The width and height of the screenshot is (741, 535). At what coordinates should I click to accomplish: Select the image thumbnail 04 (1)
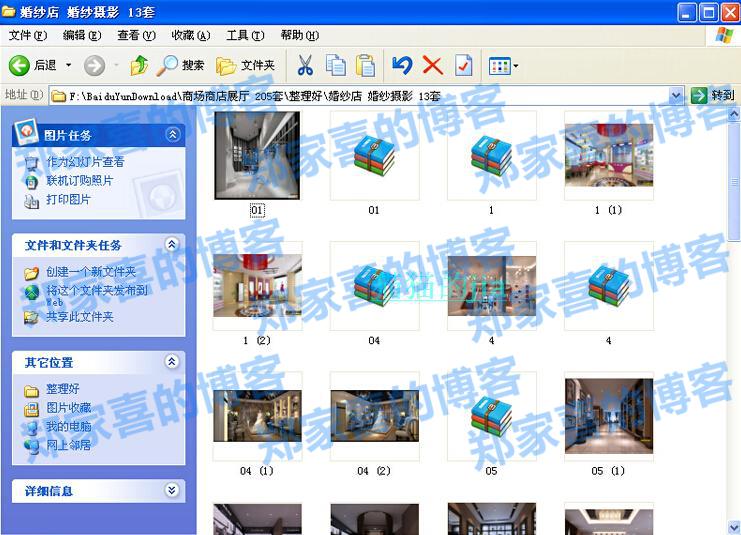(257, 416)
